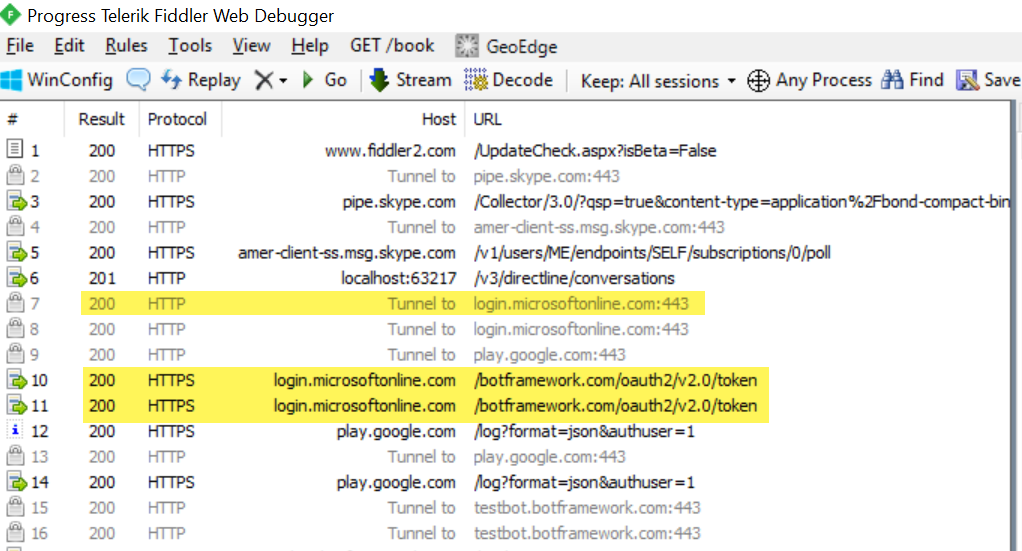Click the Stream button label
Image resolution: width=1022 pixels, height=551 pixels.
pyautogui.click(x=424, y=80)
